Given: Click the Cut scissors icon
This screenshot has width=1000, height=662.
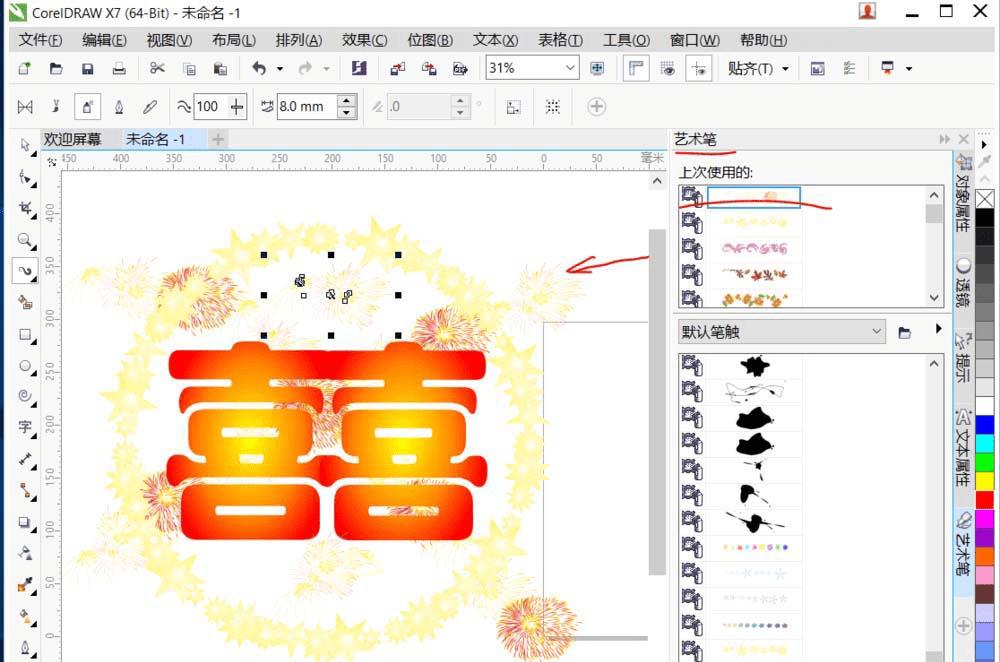Looking at the screenshot, I should pyautogui.click(x=157, y=68).
